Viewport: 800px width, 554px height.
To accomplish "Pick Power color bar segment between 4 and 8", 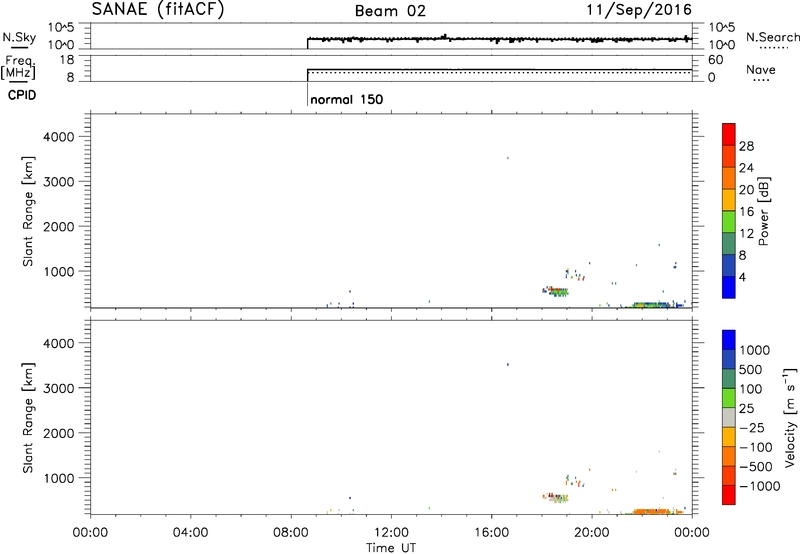I will pos(729,265).
